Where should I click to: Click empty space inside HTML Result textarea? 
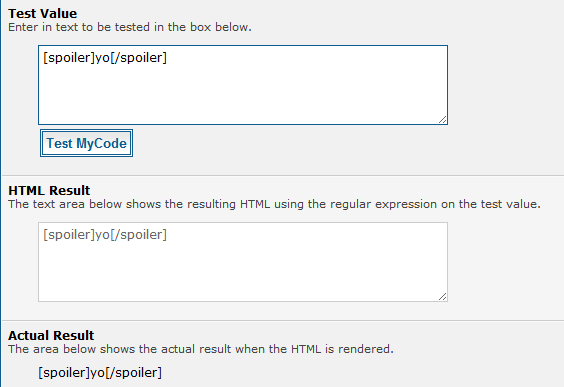pos(243,272)
